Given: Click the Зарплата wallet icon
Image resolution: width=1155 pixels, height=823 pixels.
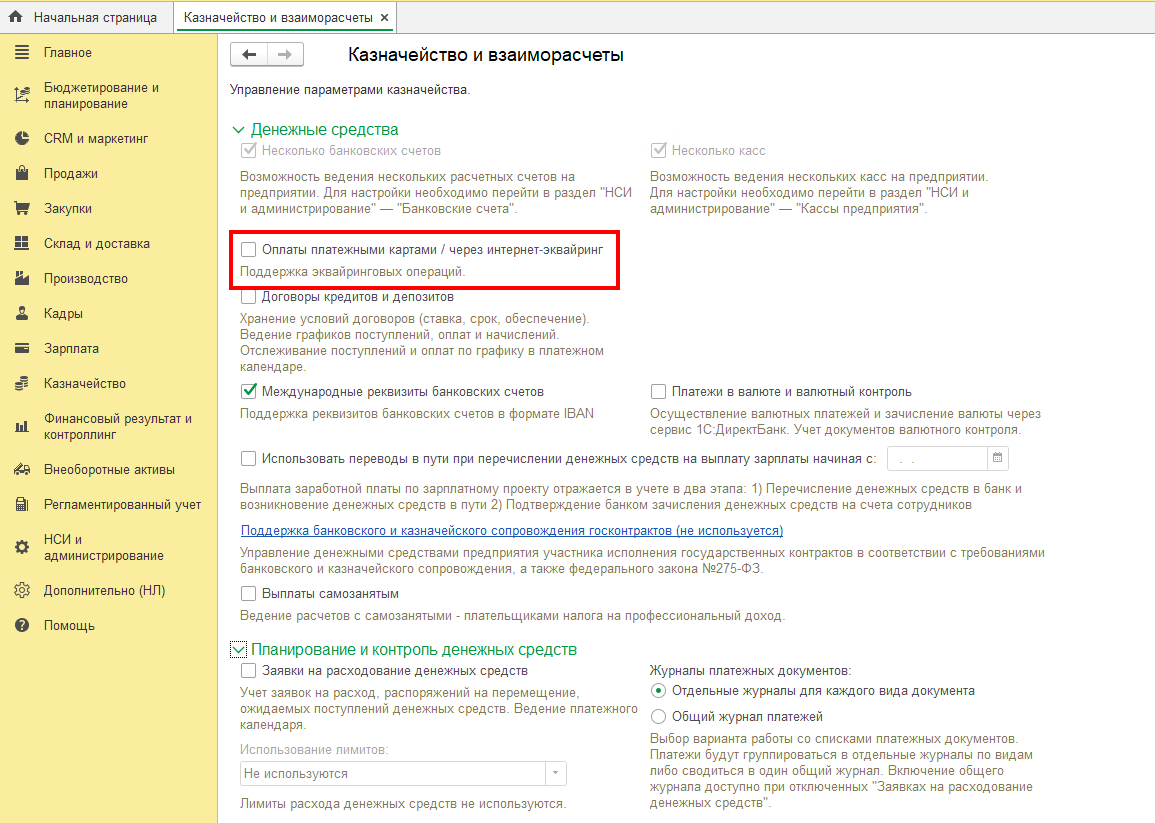Looking at the screenshot, I should pyautogui.click(x=22, y=348).
